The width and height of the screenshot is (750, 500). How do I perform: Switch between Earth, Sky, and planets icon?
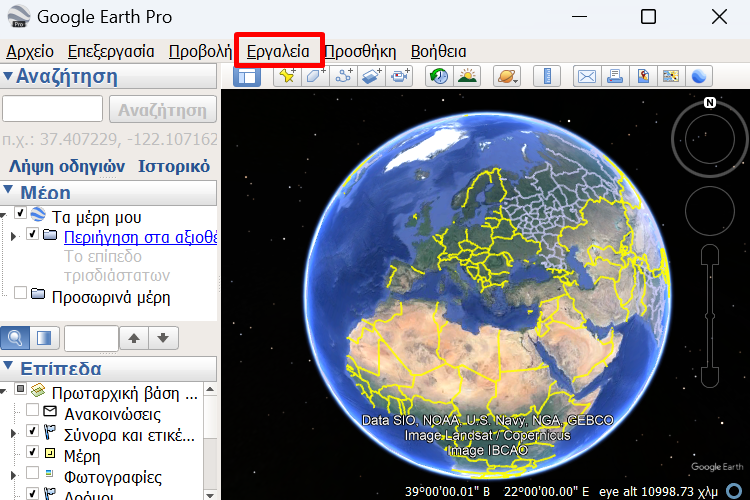(507, 76)
